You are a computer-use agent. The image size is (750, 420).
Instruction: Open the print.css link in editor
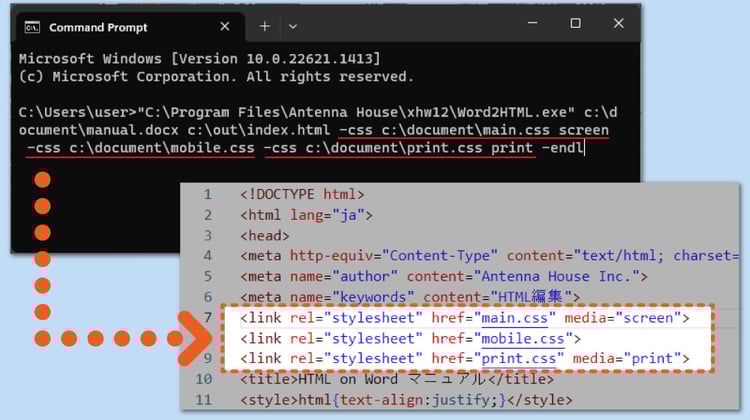pyautogui.click(x=518, y=358)
